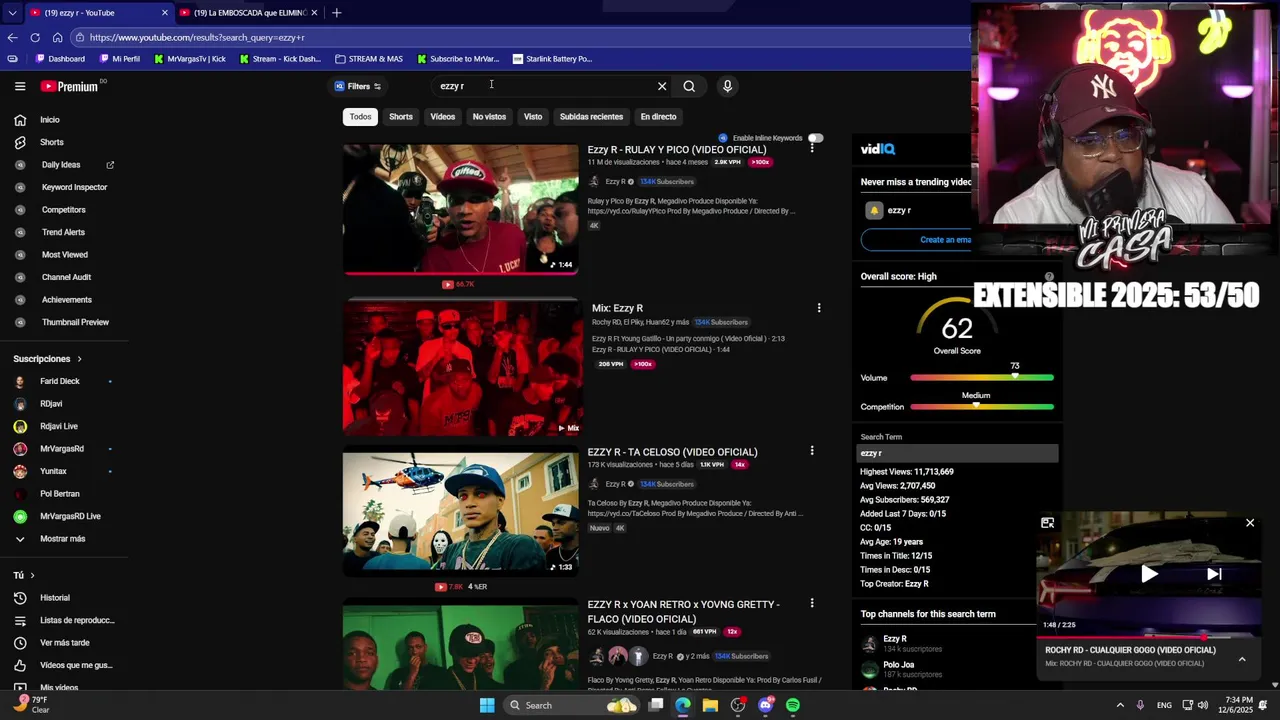Open Windows Start menu
Image resolution: width=1280 pixels, height=720 pixels.
pos(487,705)
